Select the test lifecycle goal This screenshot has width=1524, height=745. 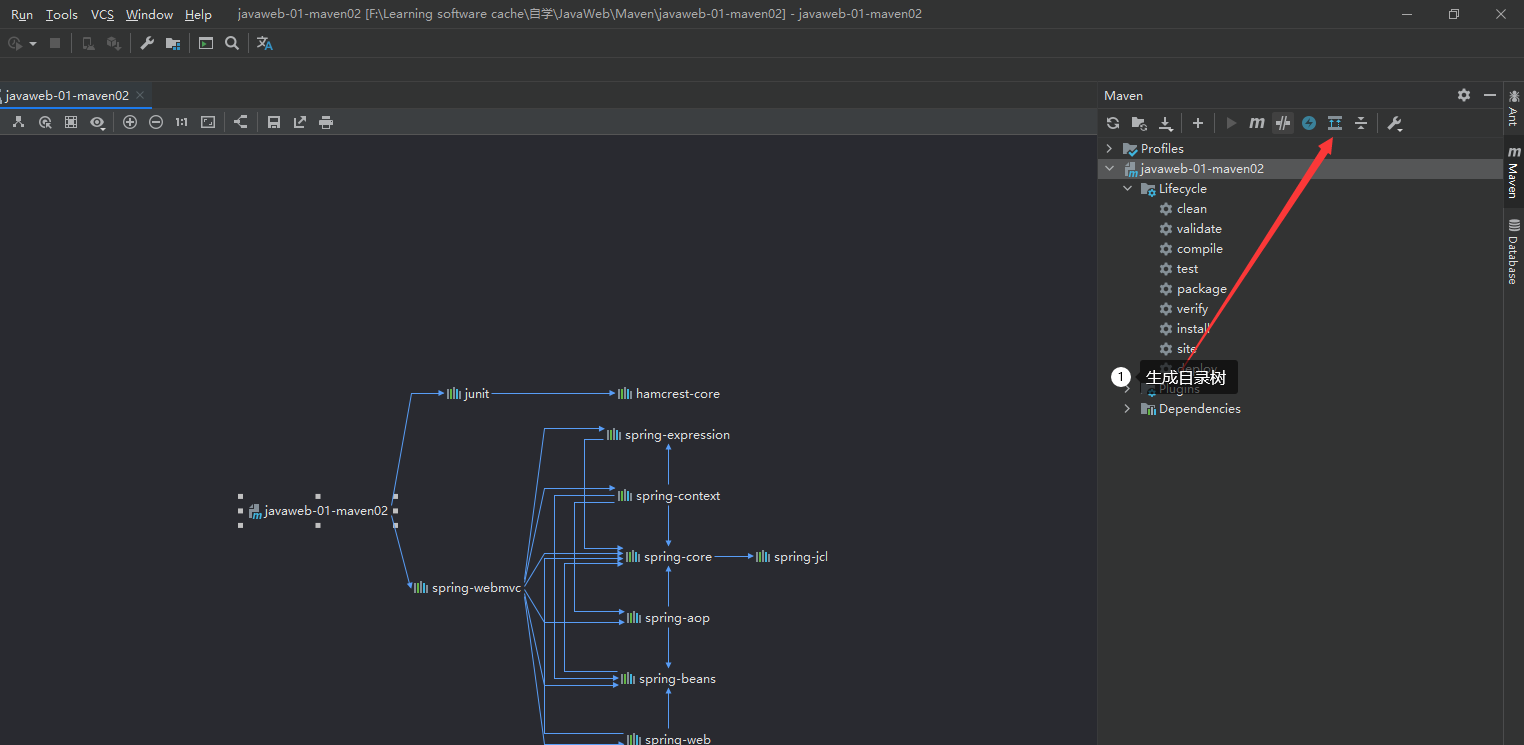click(1187, 268)
